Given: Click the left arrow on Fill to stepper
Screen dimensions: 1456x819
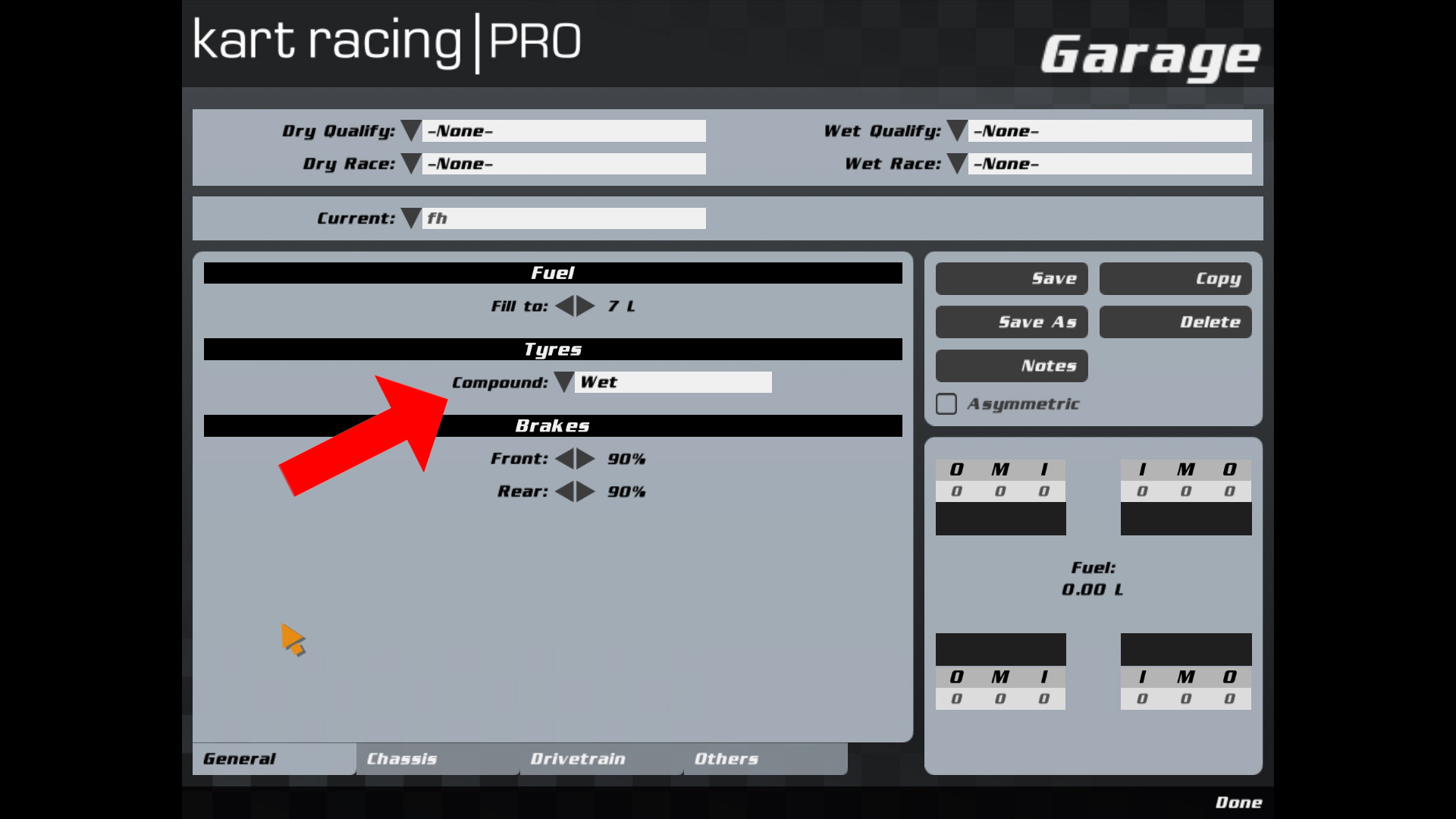Looking at the screenshot, I should [x=563, y=306].
